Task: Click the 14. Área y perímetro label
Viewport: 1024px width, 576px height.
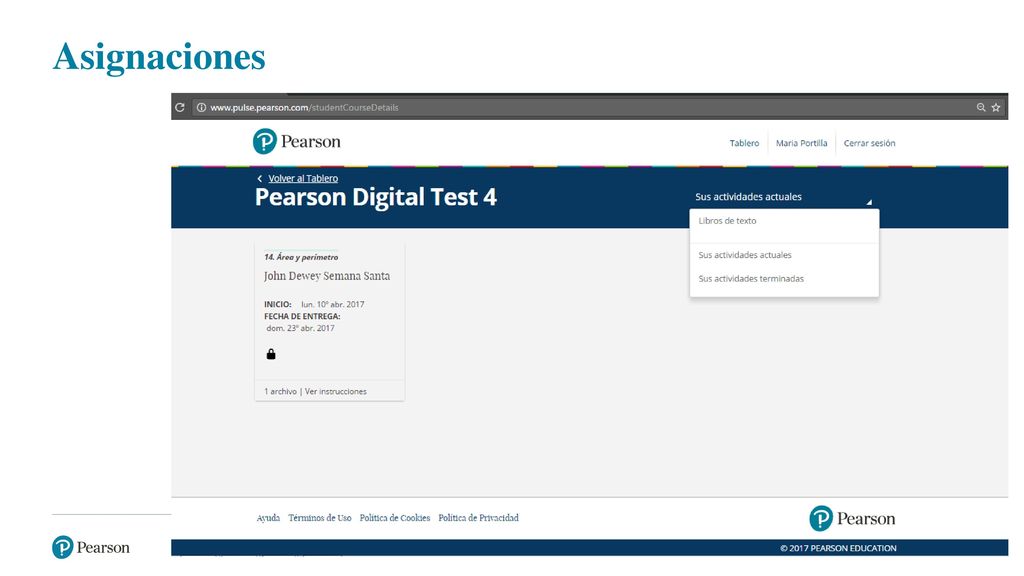Action: coord(301,257)
